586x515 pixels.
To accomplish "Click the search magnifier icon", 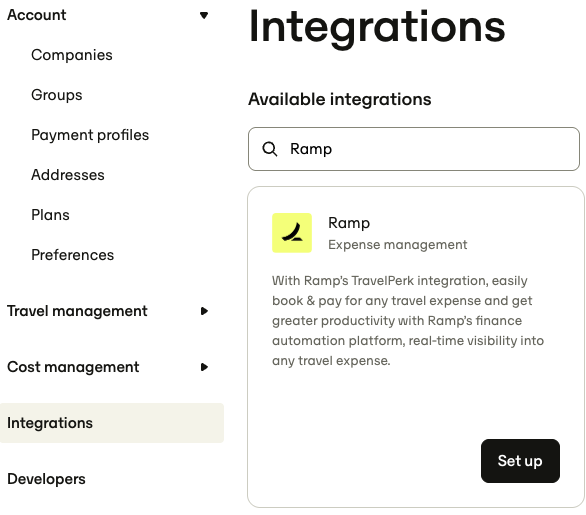I will [x=269, y=149].
